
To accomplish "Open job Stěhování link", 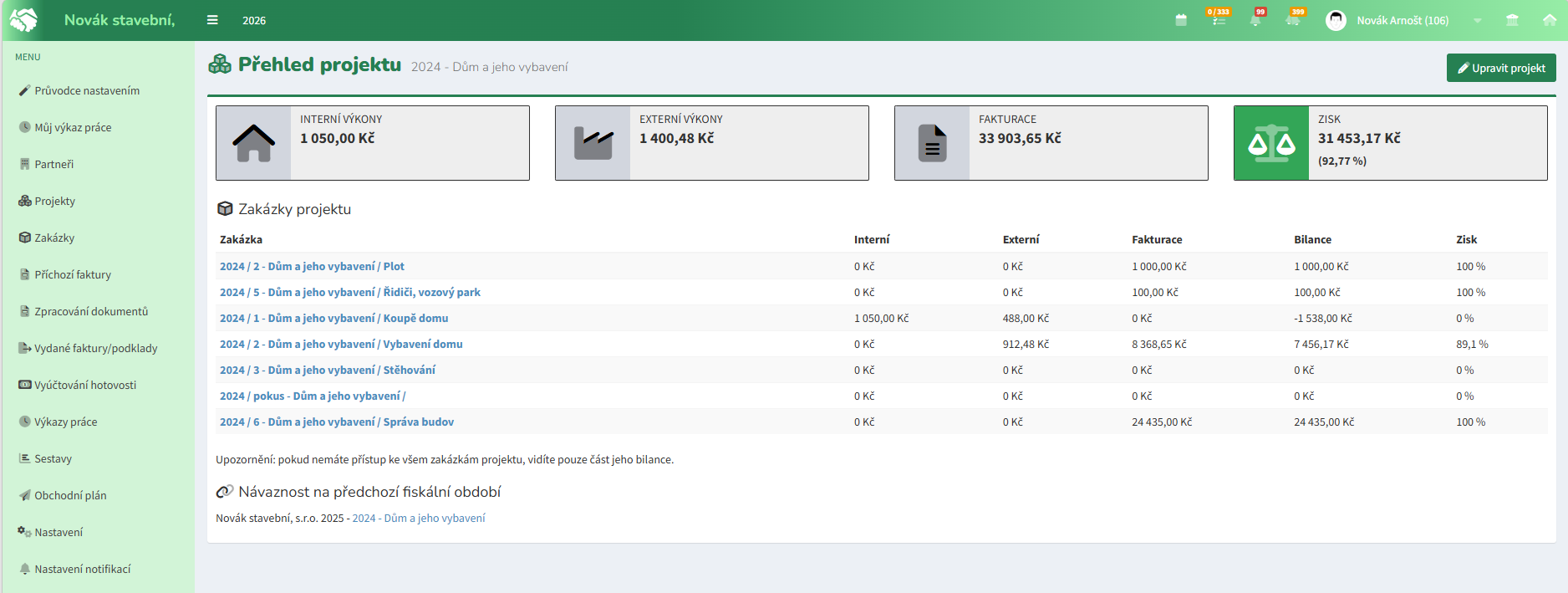I will coord(328,371).
